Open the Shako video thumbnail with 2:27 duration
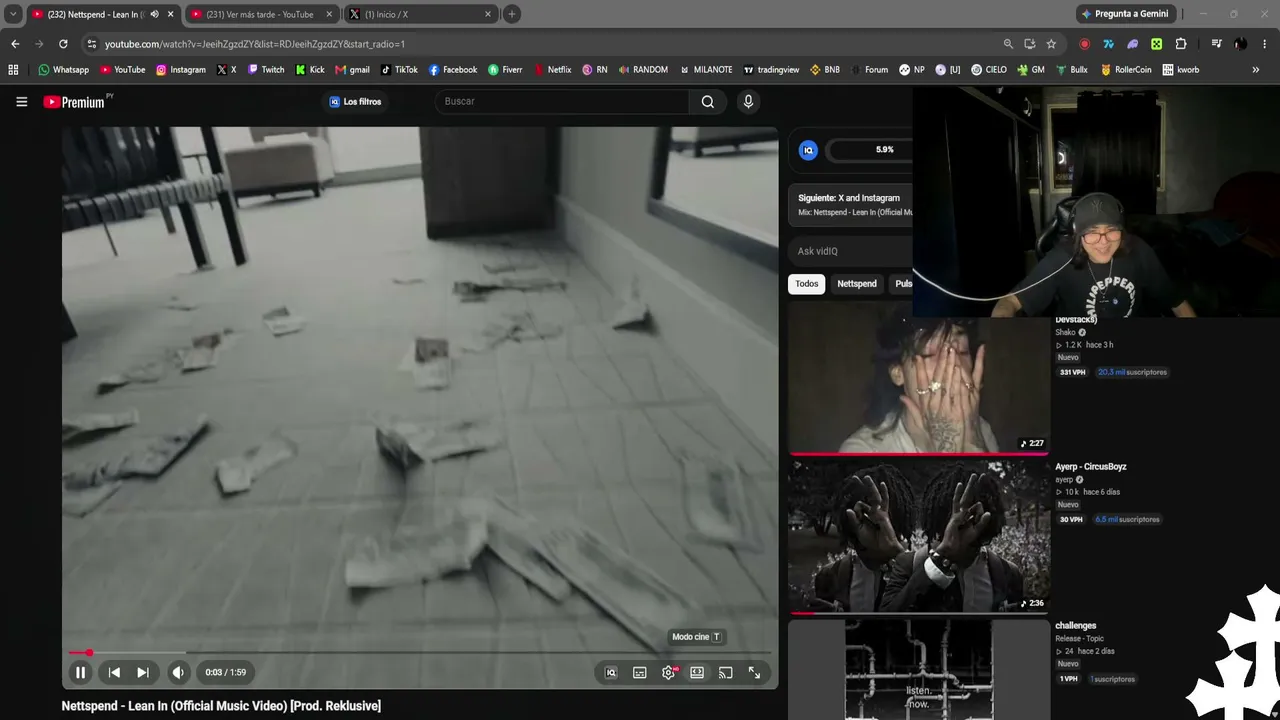Viewport: 1280px width, 720px height. 919,379
